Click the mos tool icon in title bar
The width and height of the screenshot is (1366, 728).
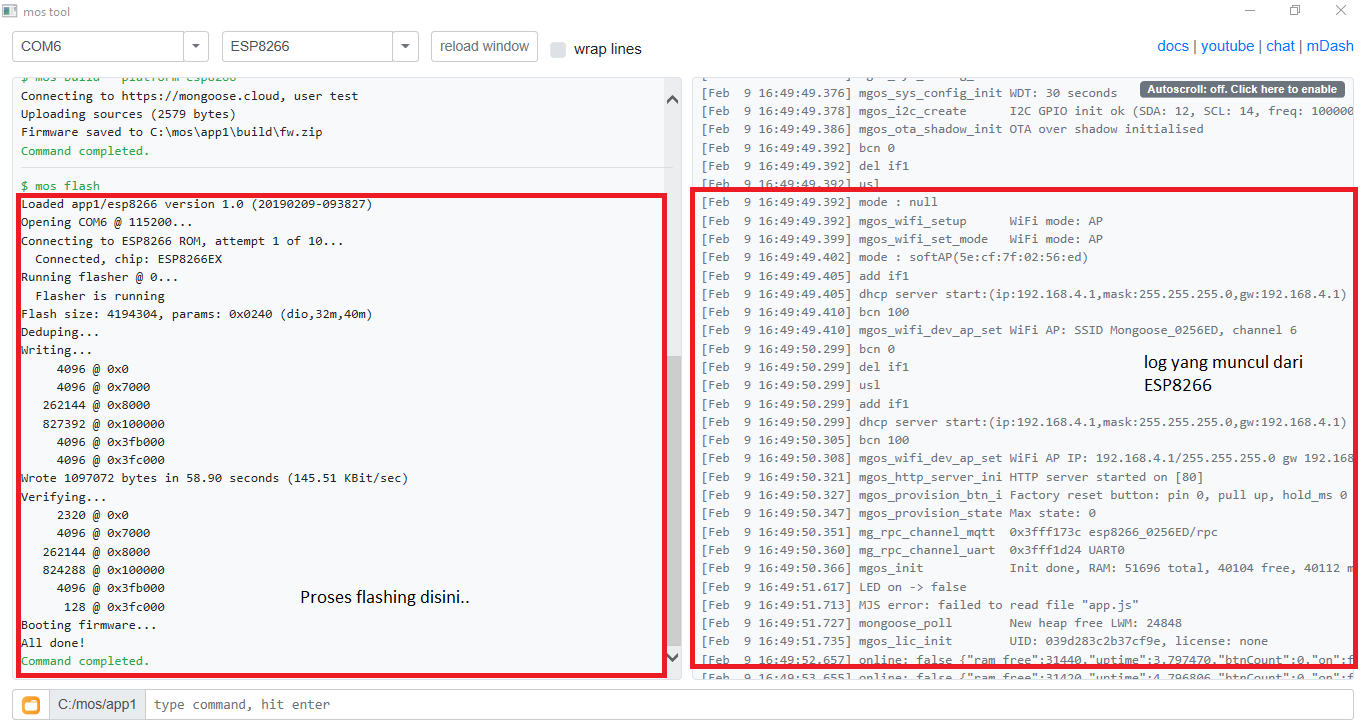pos(10,11)
